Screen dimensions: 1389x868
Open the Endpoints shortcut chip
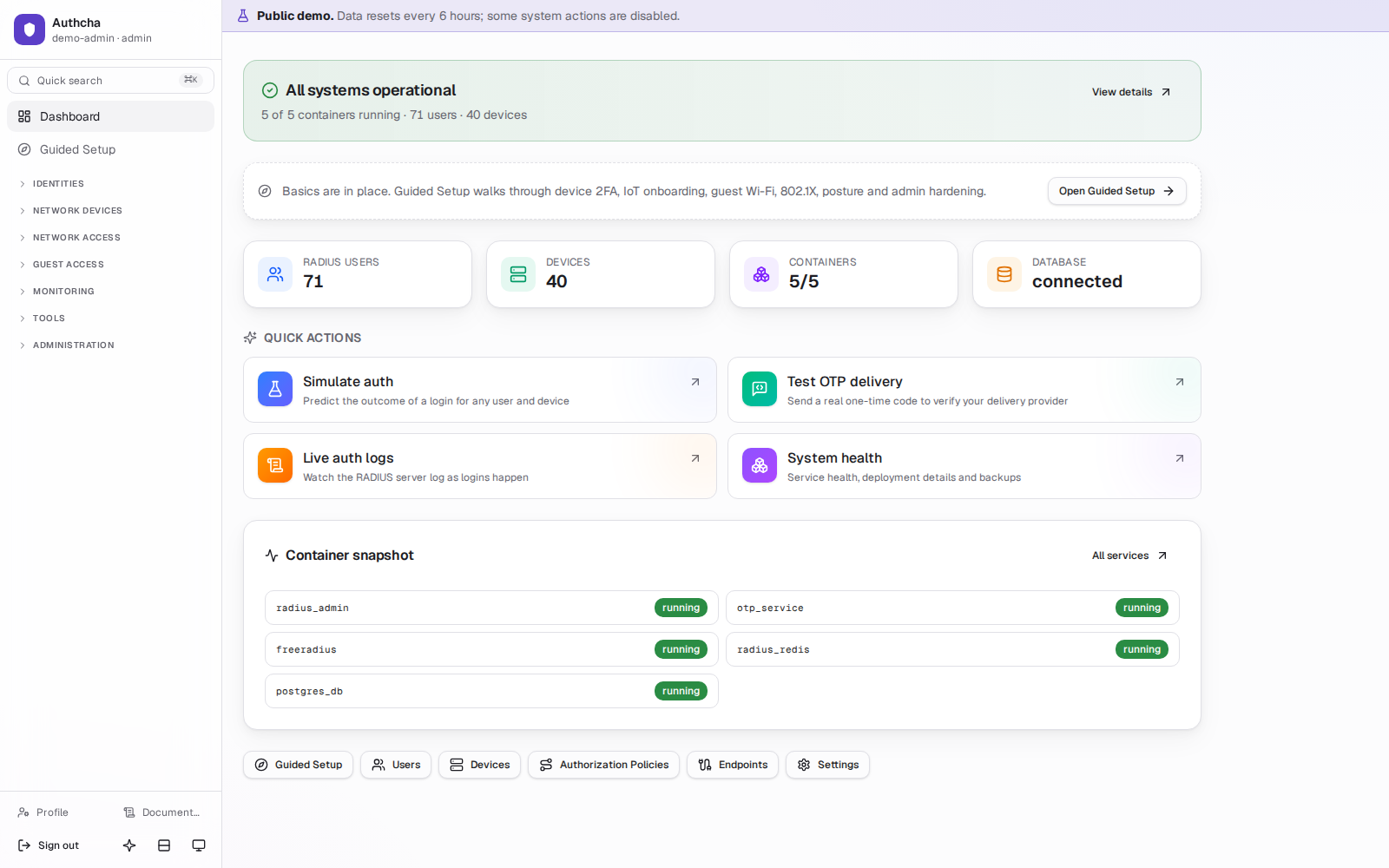point(733,765)
